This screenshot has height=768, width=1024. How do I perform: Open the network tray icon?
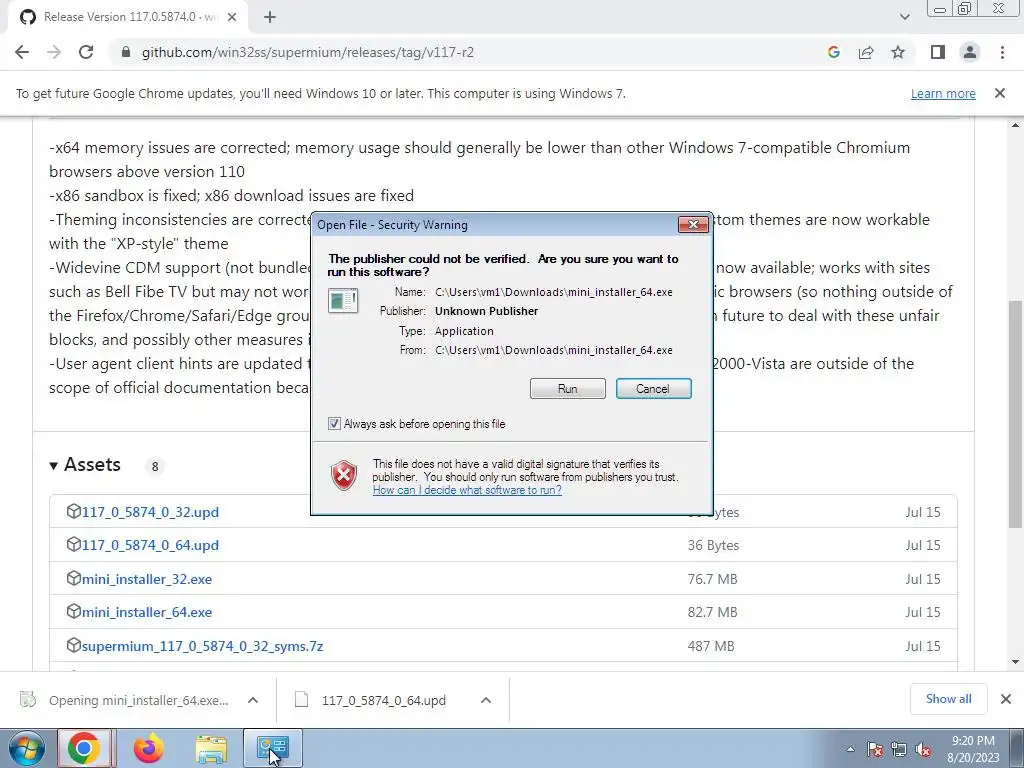click(x=899, y=749)
